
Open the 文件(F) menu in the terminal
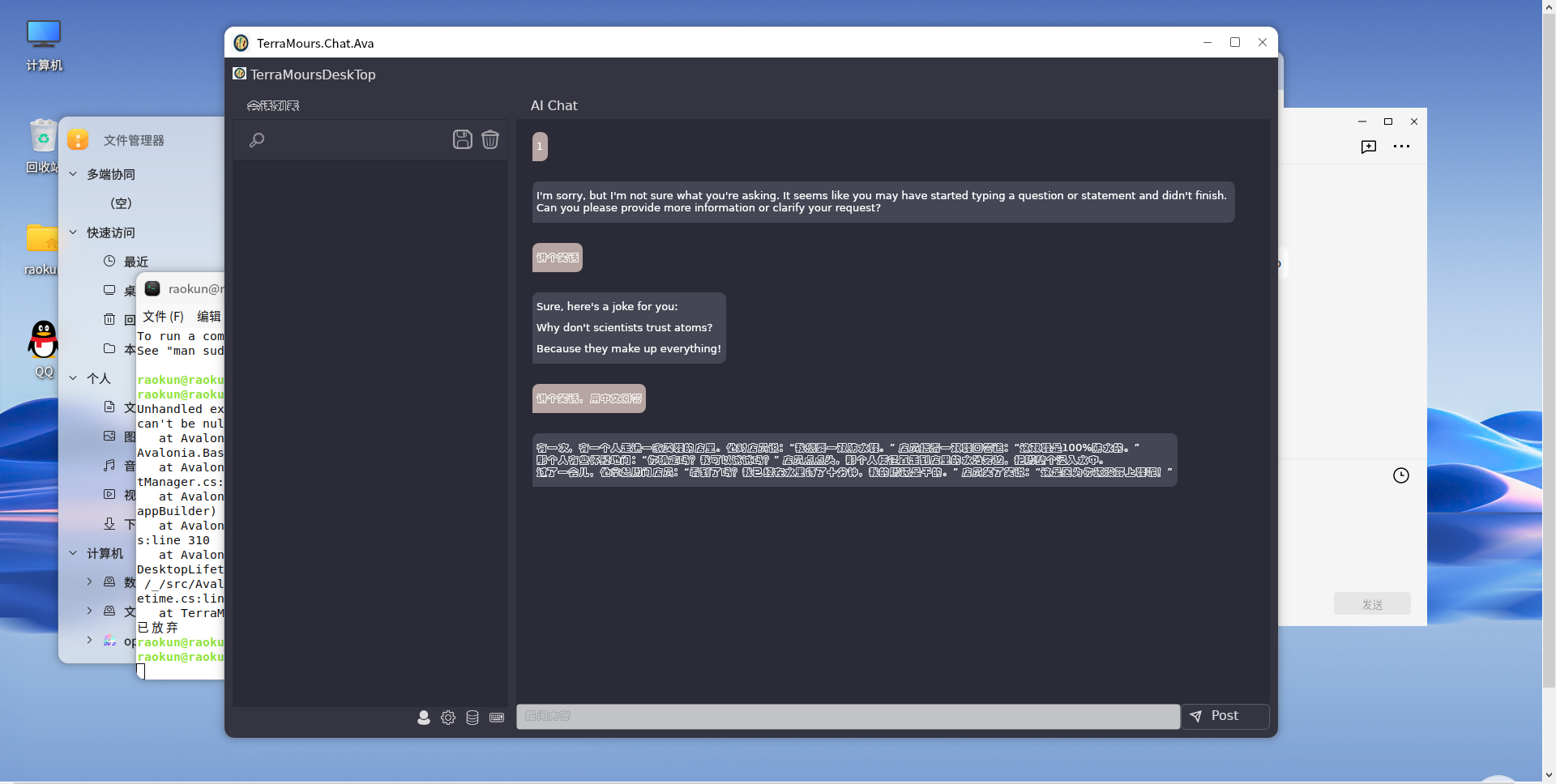(164, 317)
